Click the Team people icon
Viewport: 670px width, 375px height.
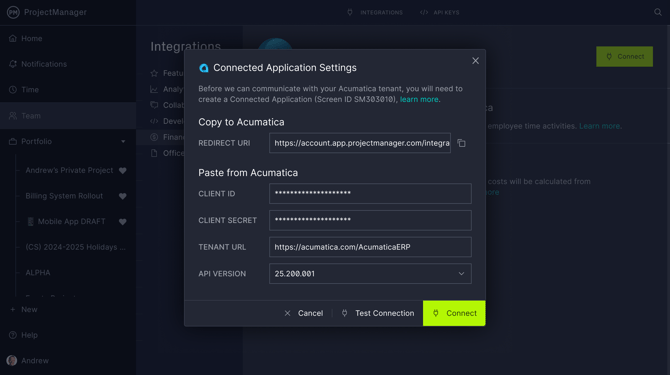[x=13, y=116]
